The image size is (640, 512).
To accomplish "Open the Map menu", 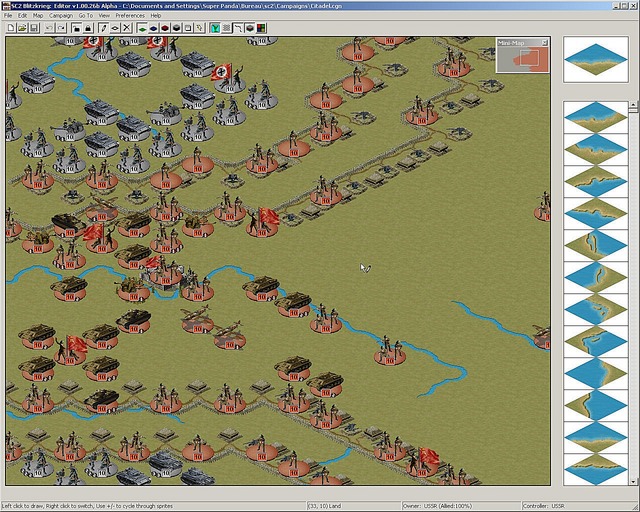I will 38,16.
